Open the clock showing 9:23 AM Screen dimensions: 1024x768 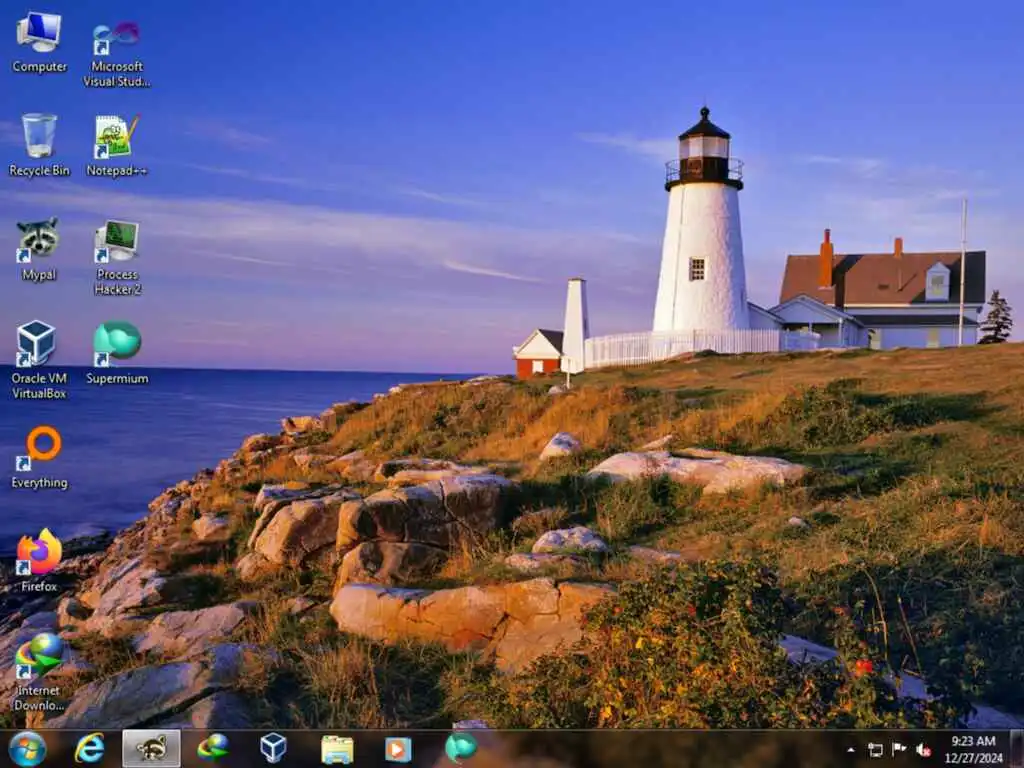pos(973,749)
